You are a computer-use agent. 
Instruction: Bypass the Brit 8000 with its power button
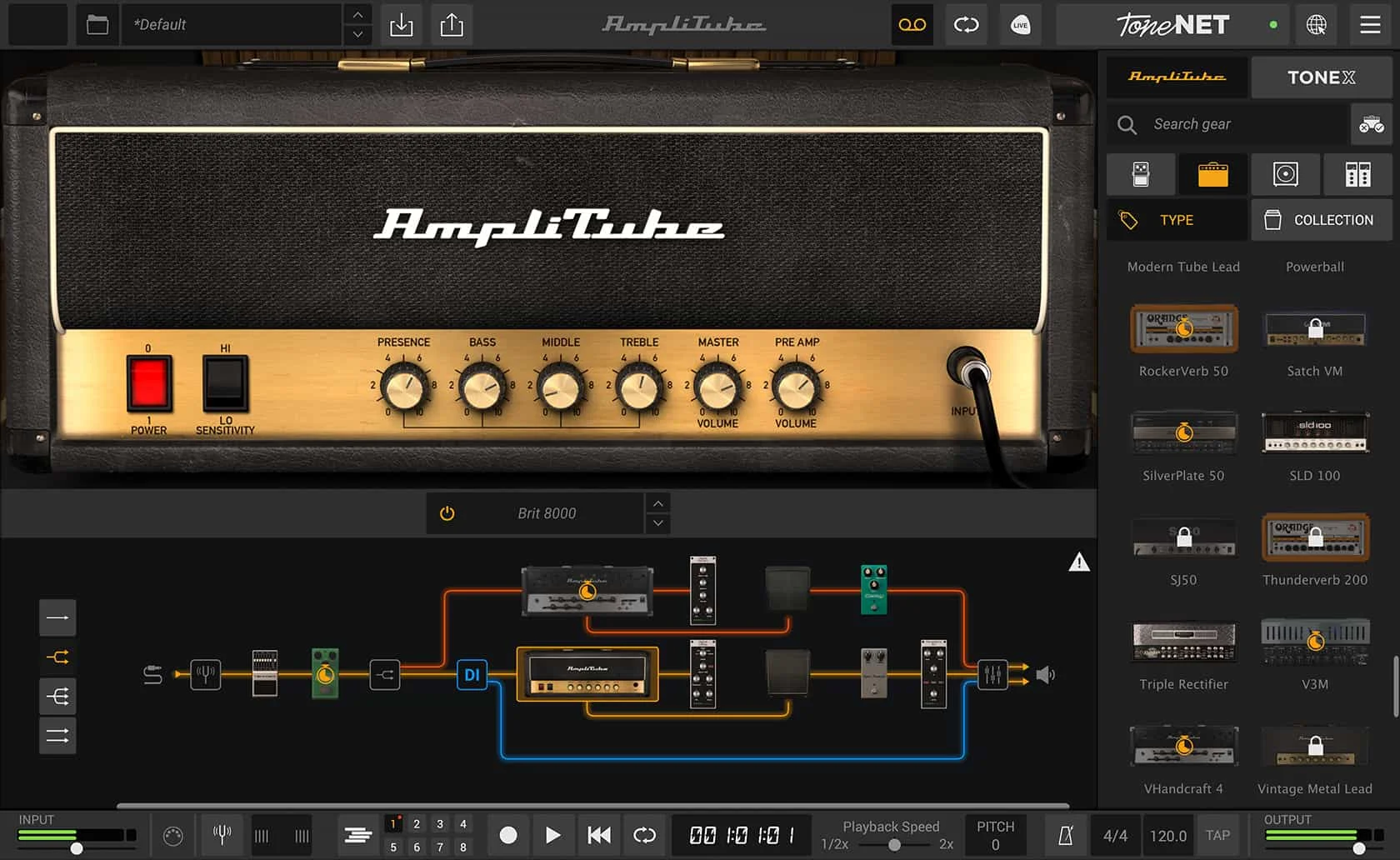coord(447,512)
